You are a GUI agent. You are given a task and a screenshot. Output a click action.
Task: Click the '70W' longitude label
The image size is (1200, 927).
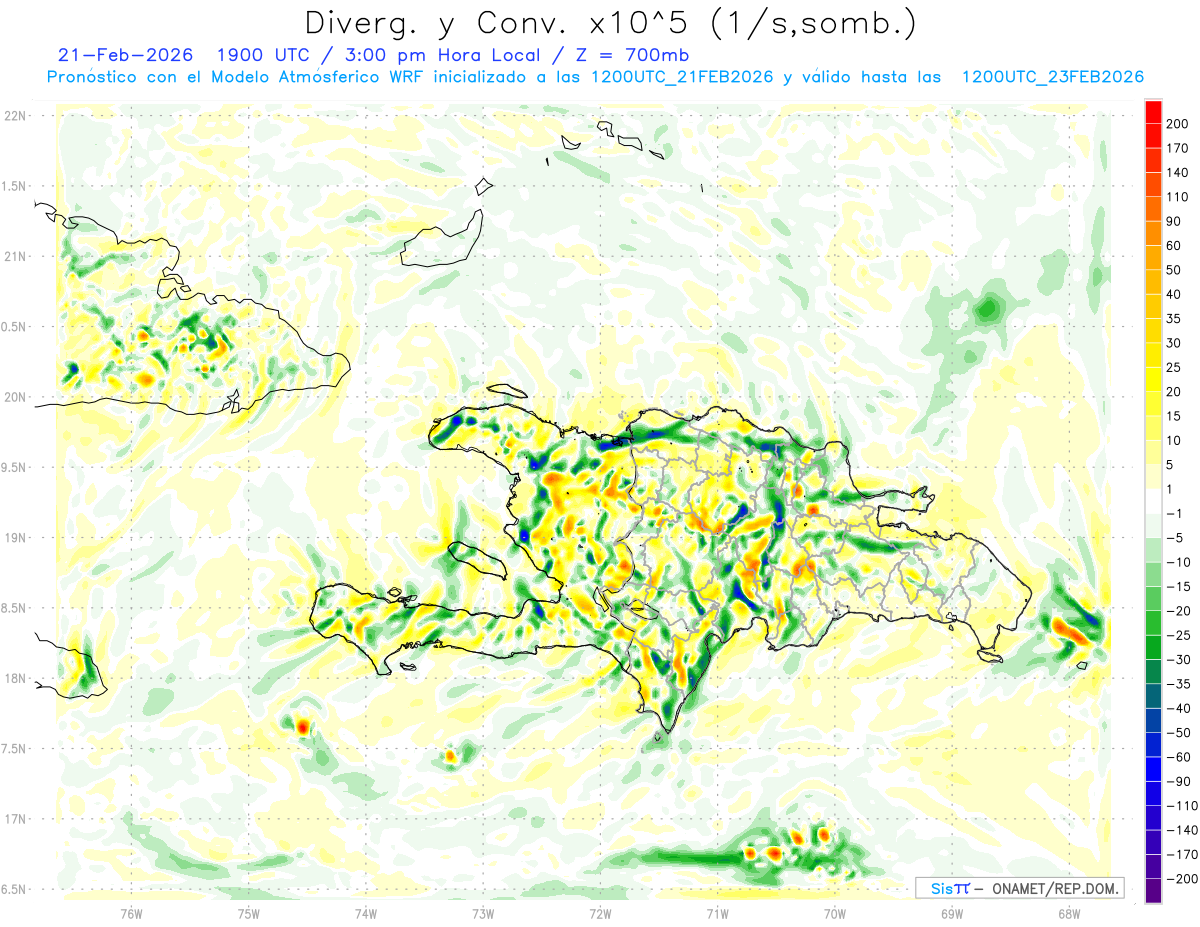tap(835, 913)
